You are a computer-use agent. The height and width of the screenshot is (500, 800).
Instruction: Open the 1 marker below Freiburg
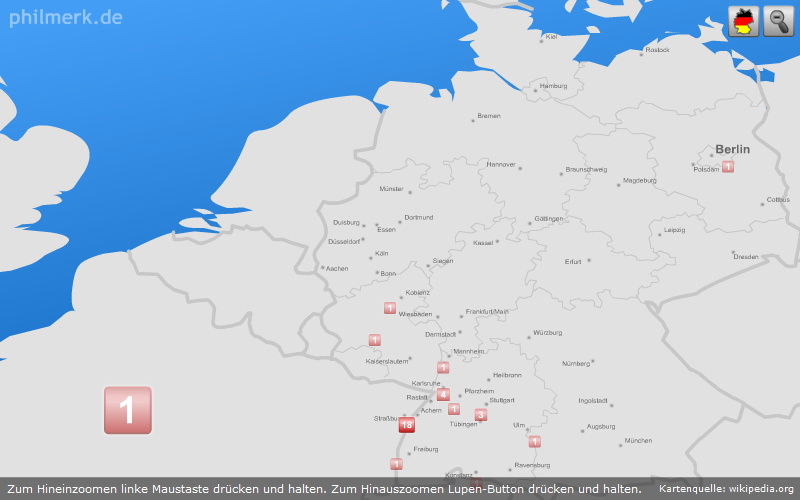pos(396,464)
